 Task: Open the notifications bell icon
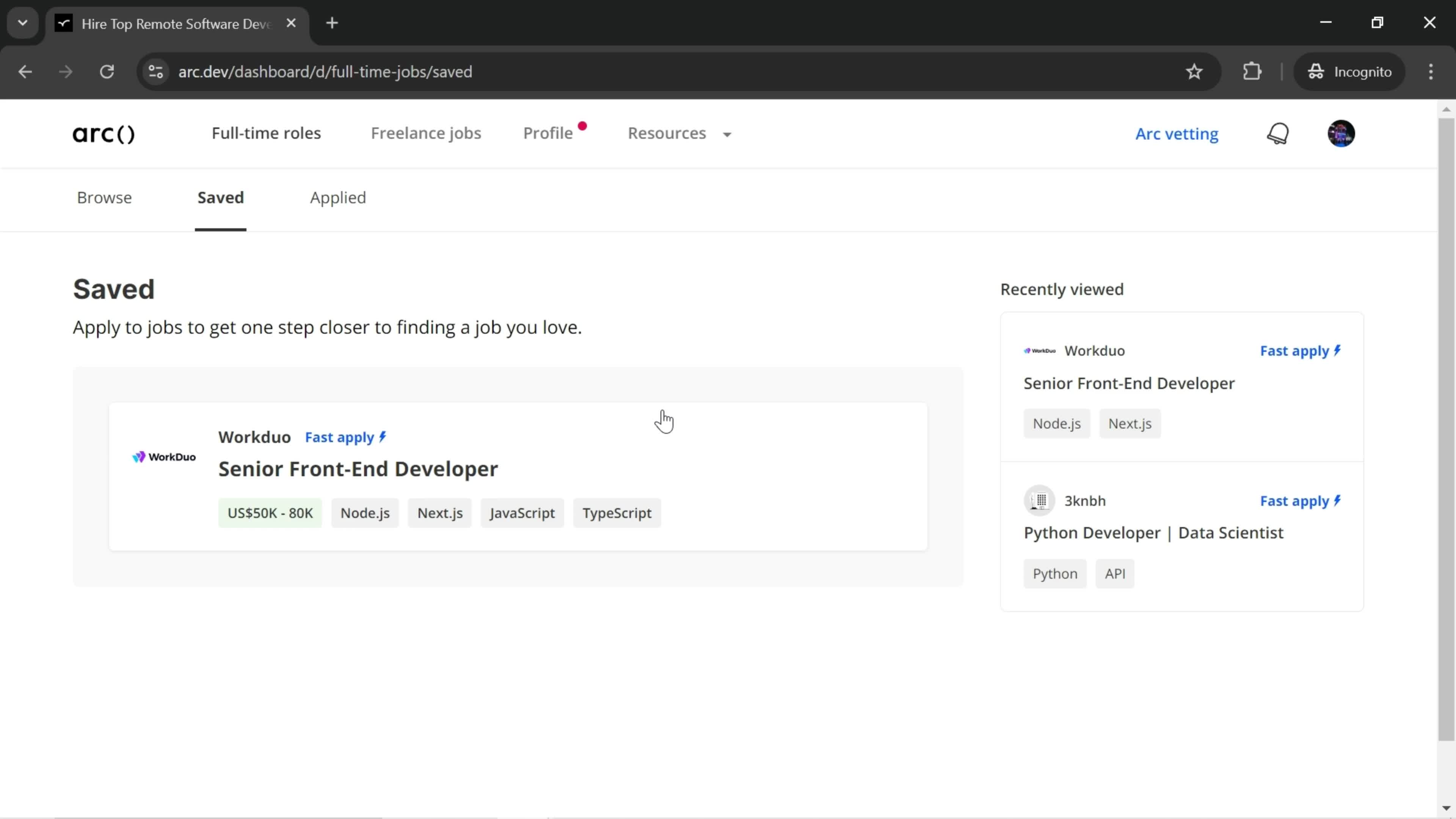1278,133
